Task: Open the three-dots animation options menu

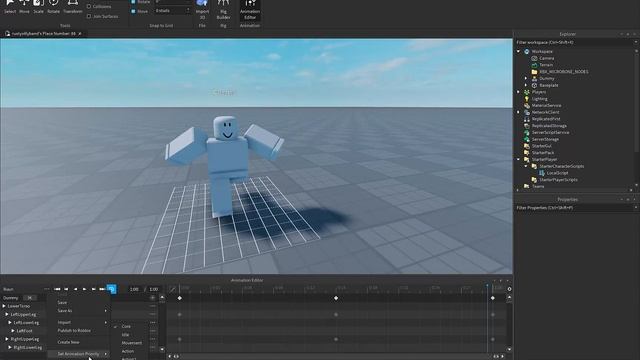Action: coord(47,289)
